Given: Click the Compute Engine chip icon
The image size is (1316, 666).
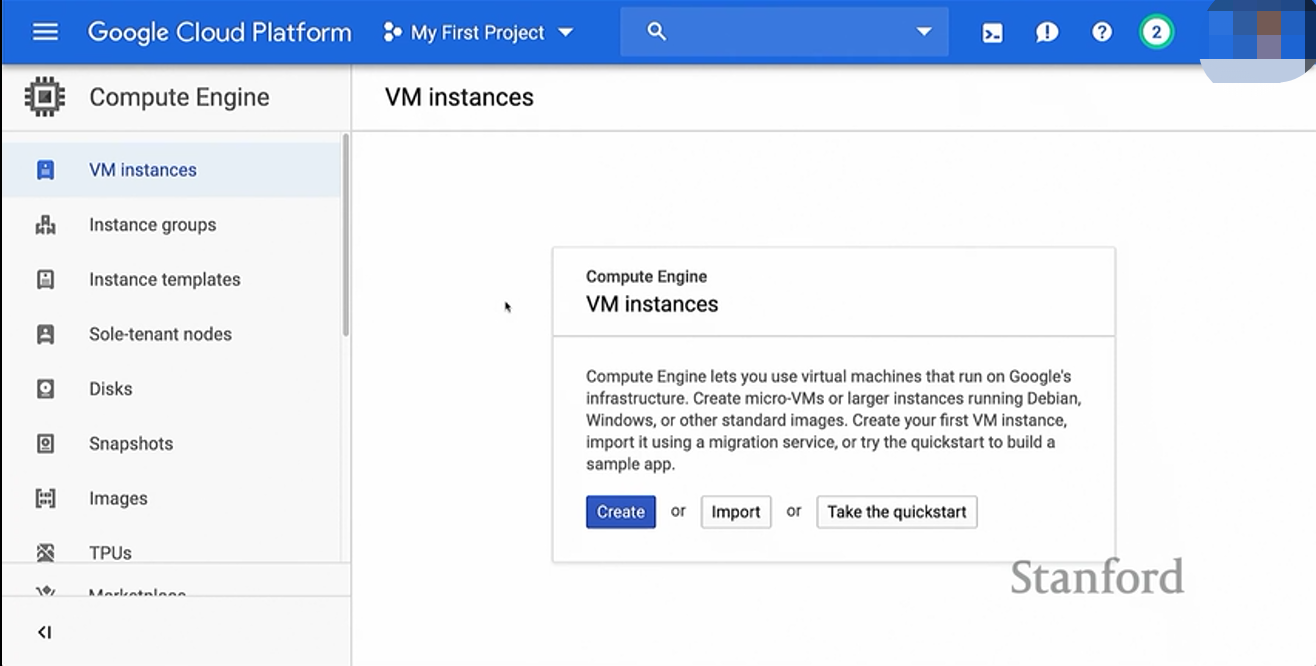Looking at the screenshot, I should (x=45, y=97).
